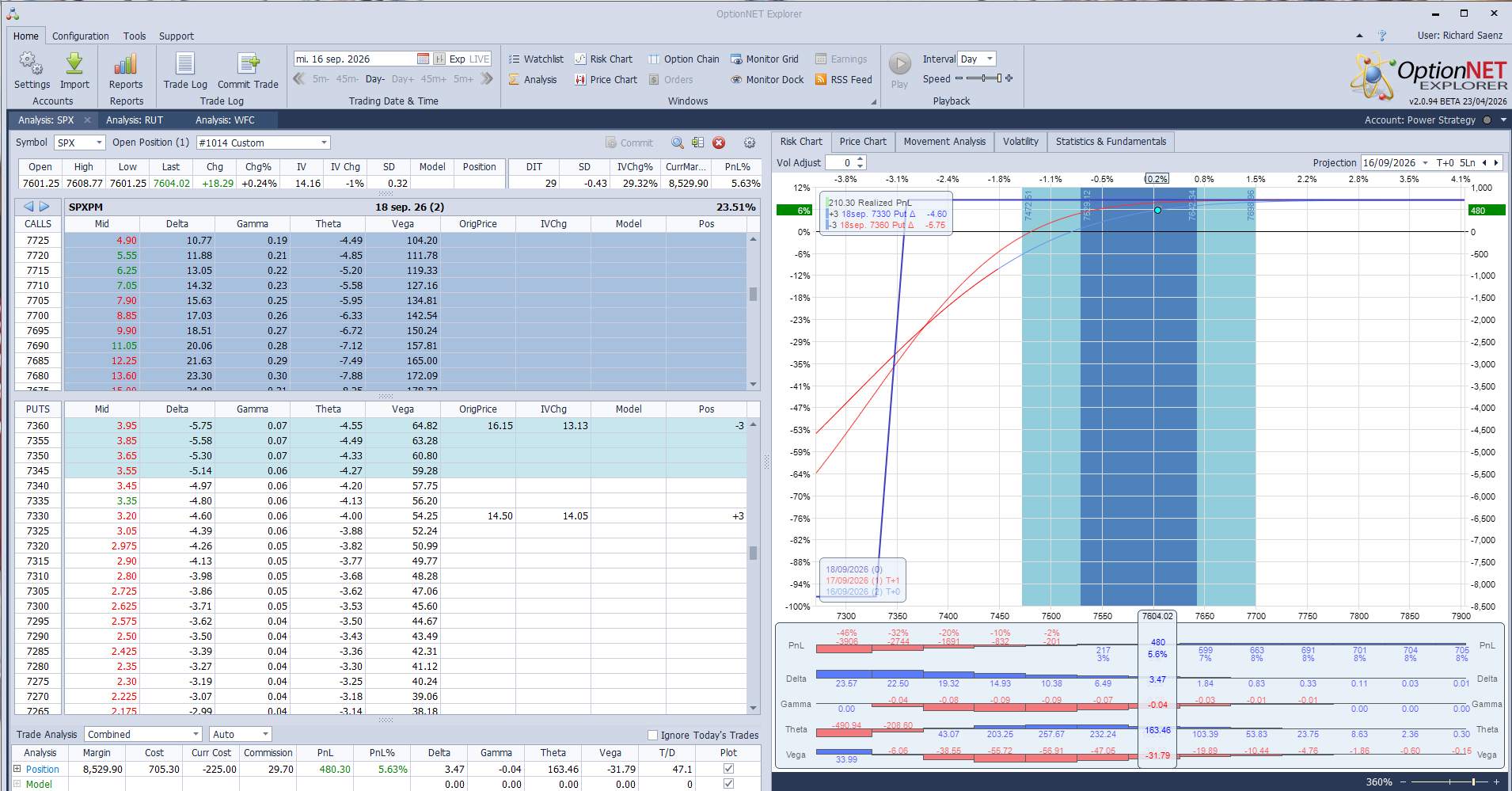The image size is (1512, 791).
Task: Click the Day- step back button
Action: click(375, 79)
